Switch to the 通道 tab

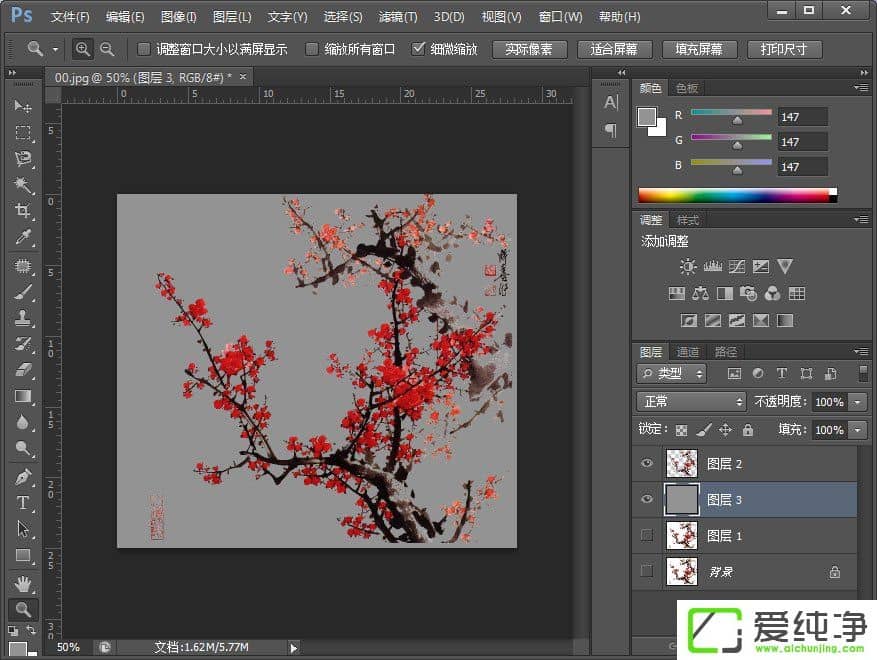688,352
